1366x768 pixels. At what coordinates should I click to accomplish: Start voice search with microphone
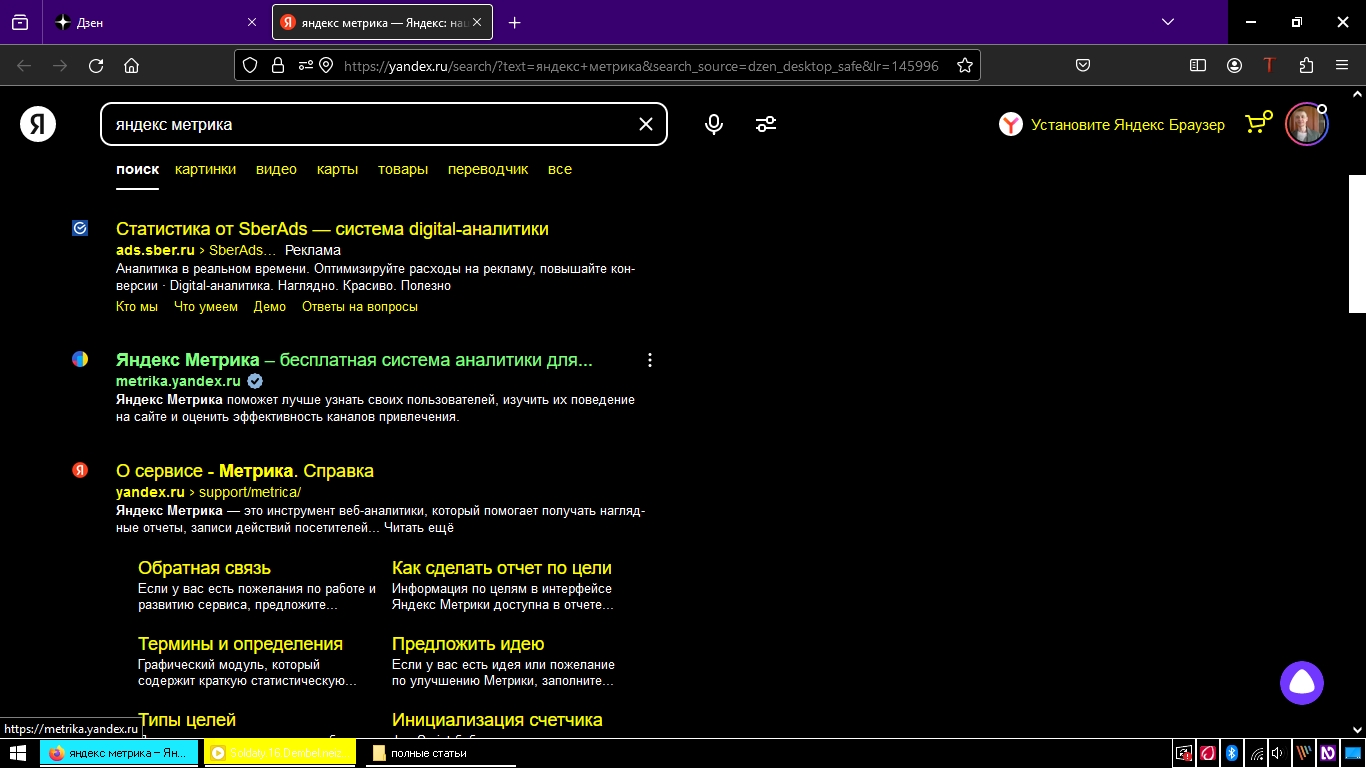714,124
